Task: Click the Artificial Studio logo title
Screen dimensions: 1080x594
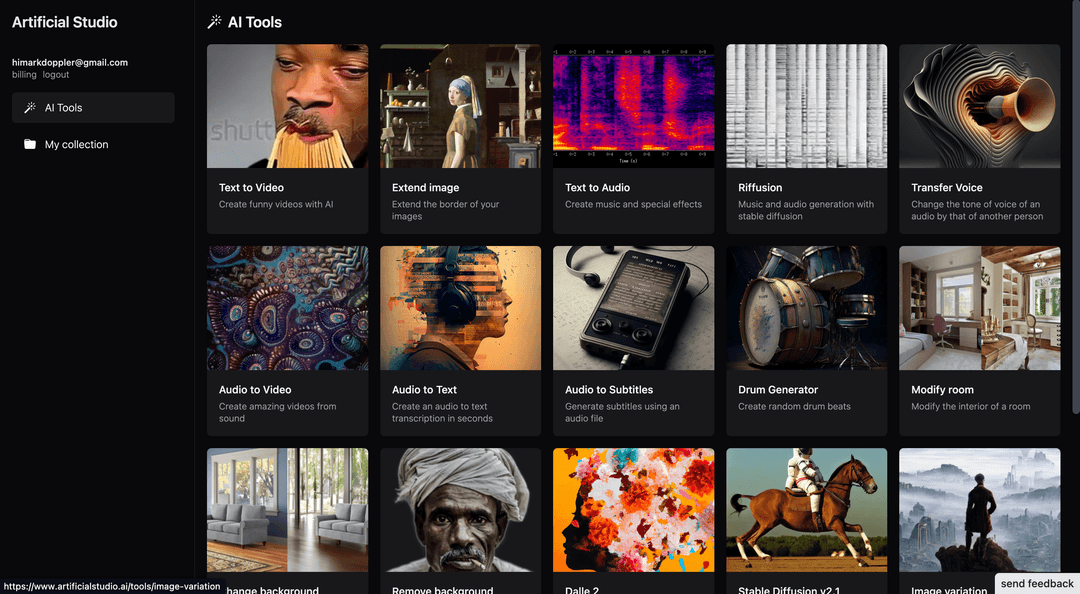Action: 64,22
